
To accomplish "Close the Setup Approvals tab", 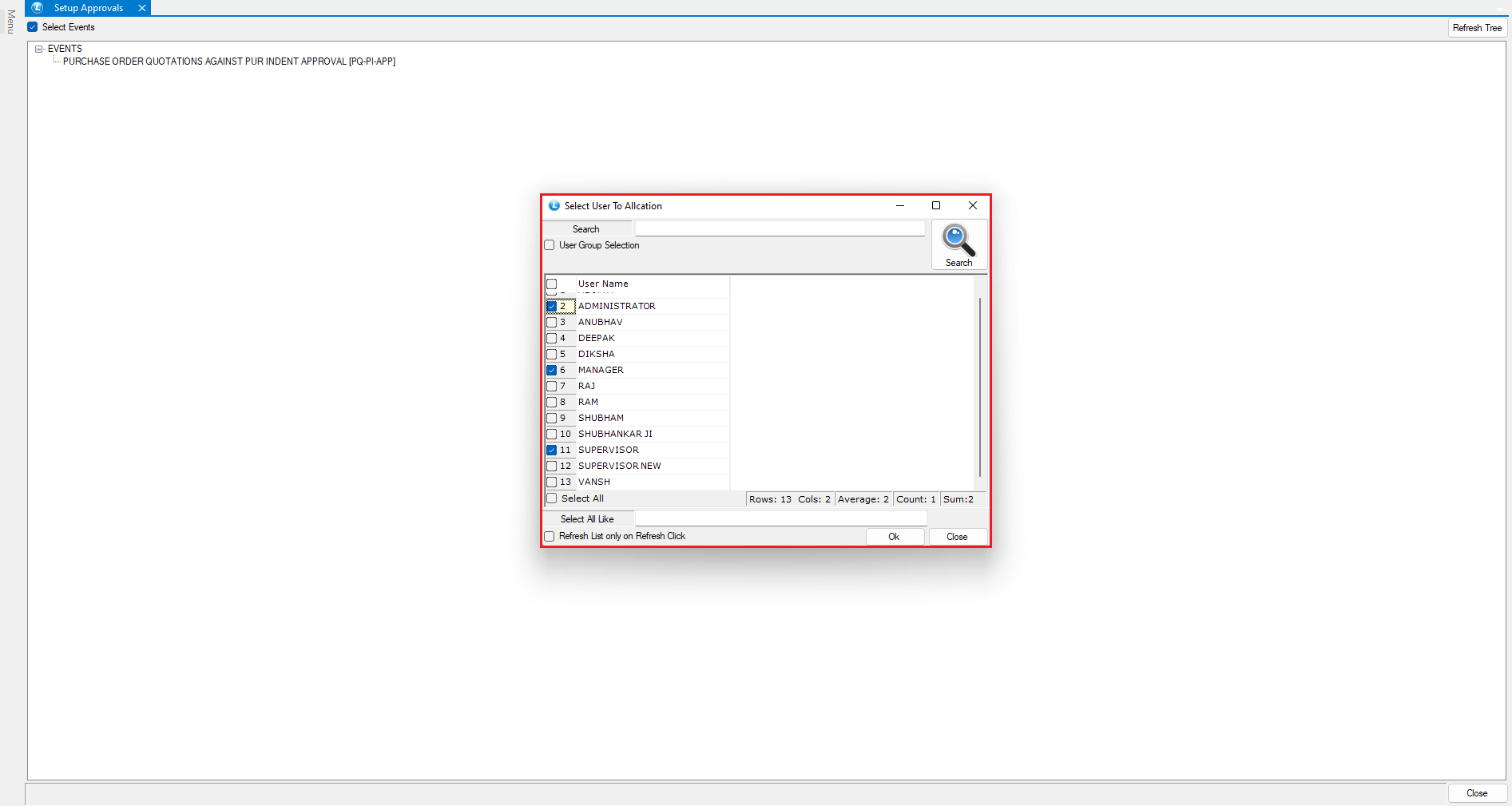I will click(x=142, y=8).
